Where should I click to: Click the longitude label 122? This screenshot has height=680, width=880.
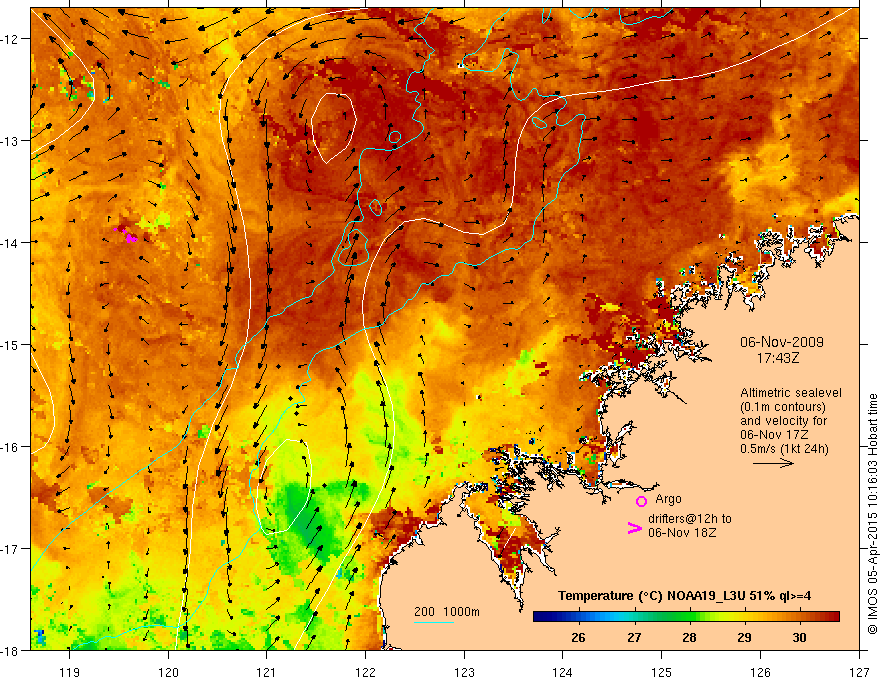tap(365, 672)
